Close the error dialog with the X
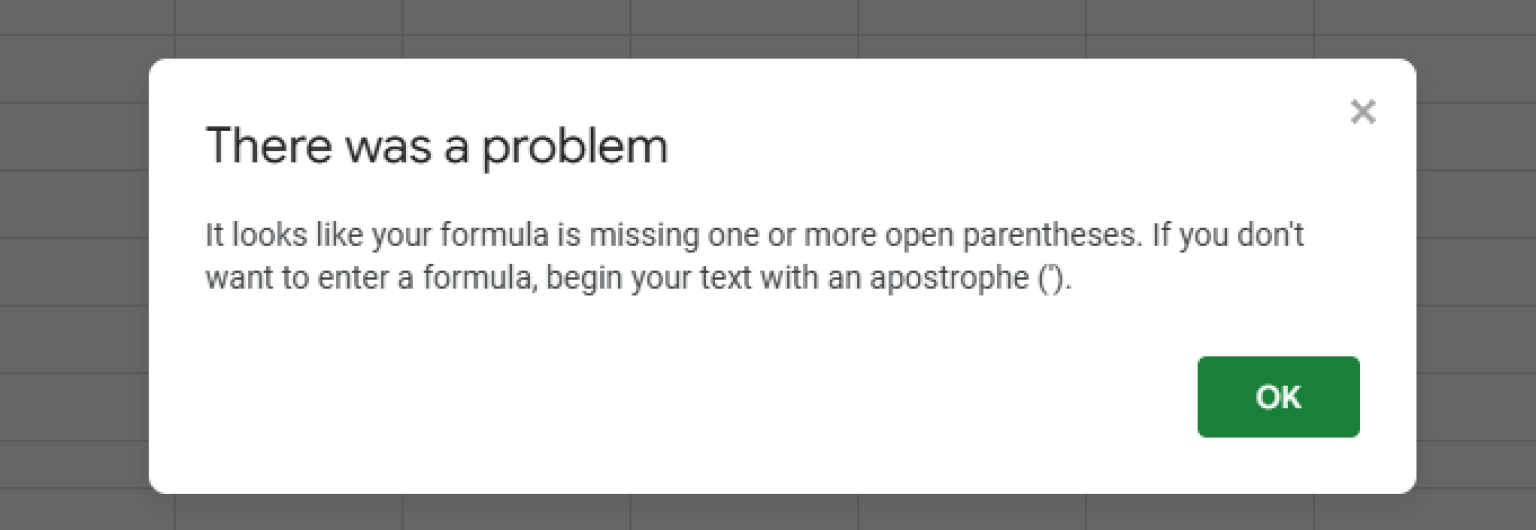 (x=1362, y=112)
